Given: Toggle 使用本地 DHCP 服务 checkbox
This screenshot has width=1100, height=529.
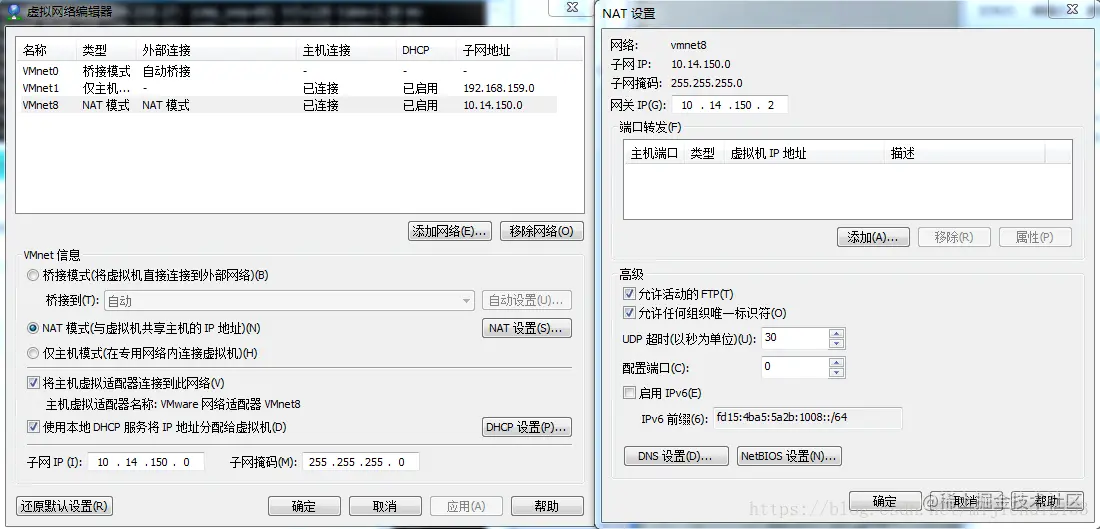Looking at the screenshot, I should tap(33, 427).
